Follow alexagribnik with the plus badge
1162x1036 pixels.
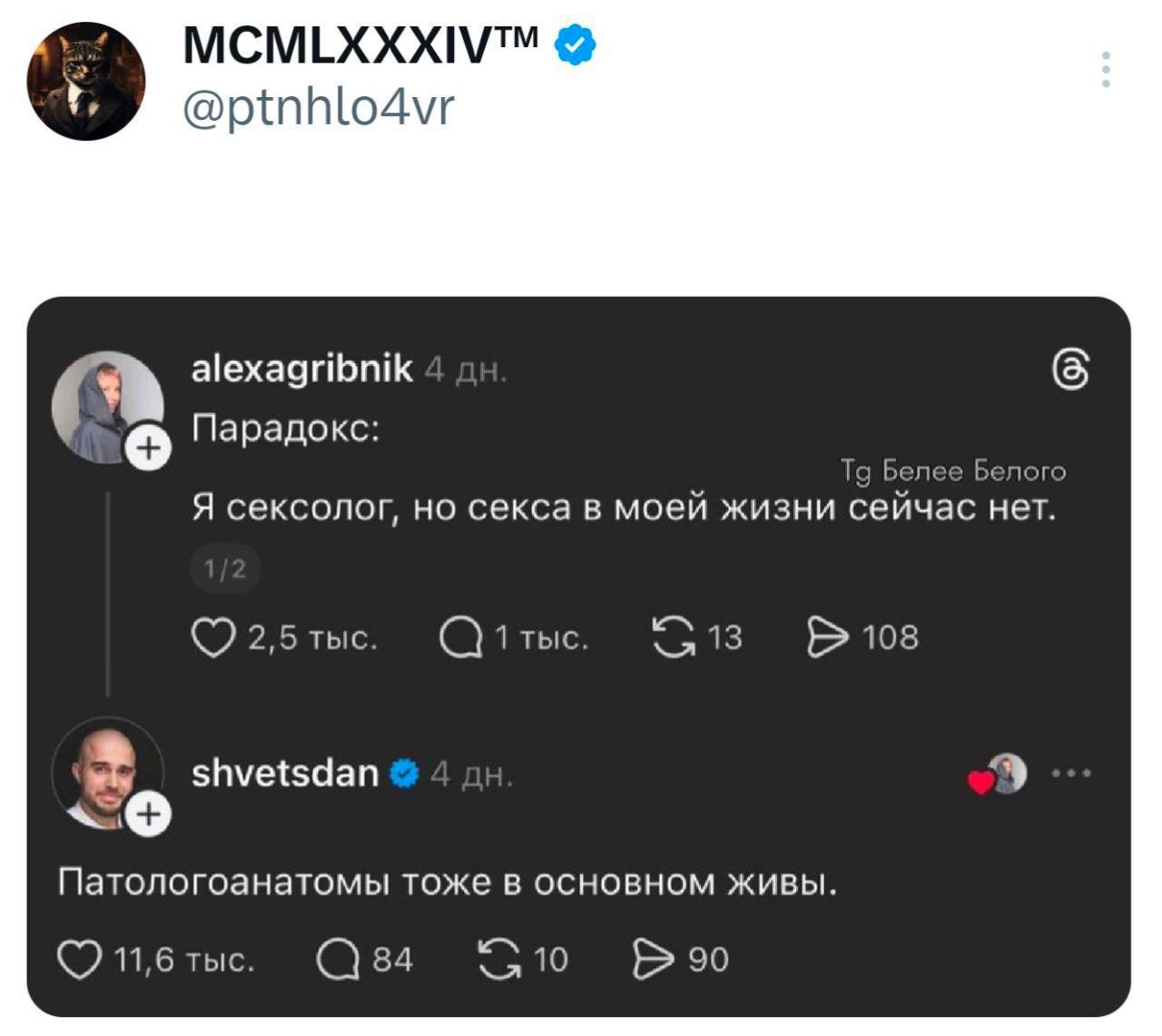coord(148,449)
